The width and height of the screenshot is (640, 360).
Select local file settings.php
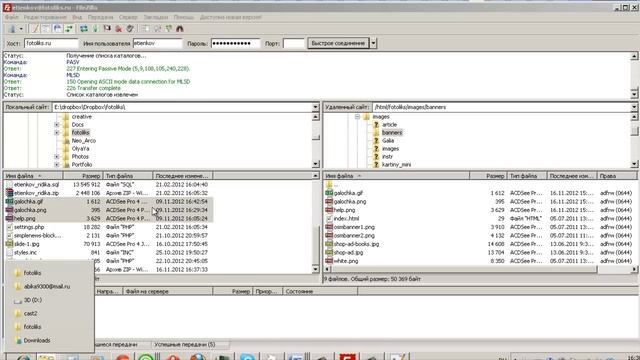point(29,227)
